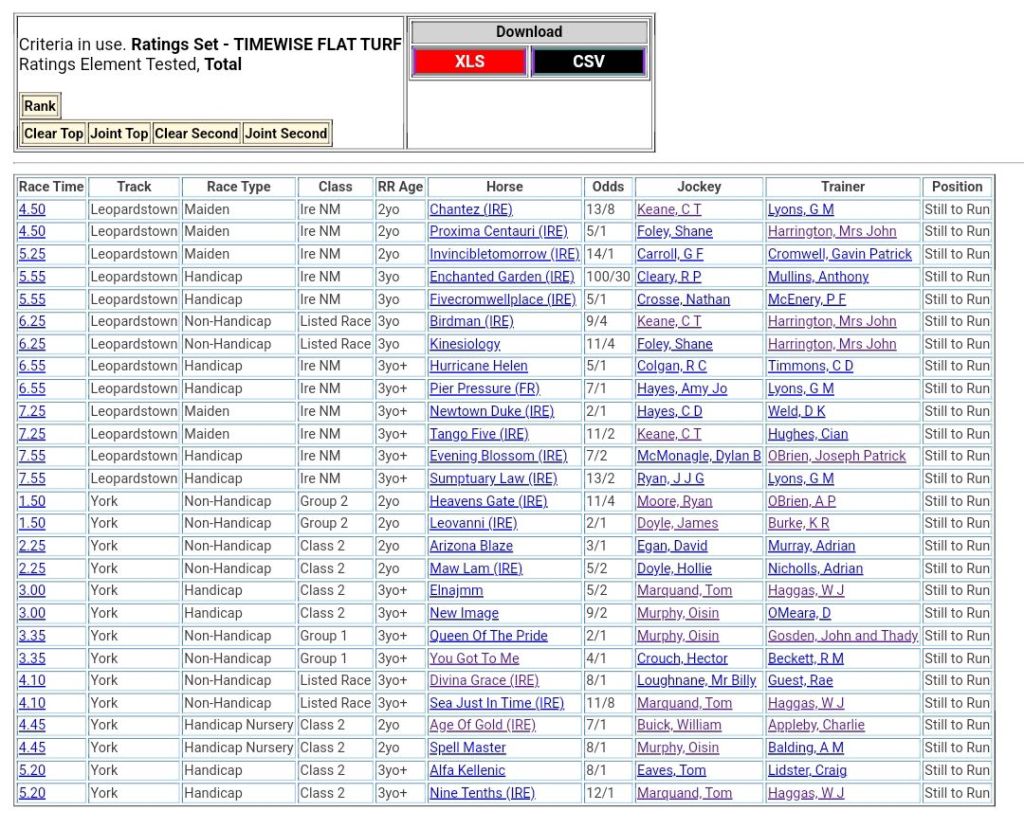Click trainer link Gosden, John and Thady

click(842, 636)
